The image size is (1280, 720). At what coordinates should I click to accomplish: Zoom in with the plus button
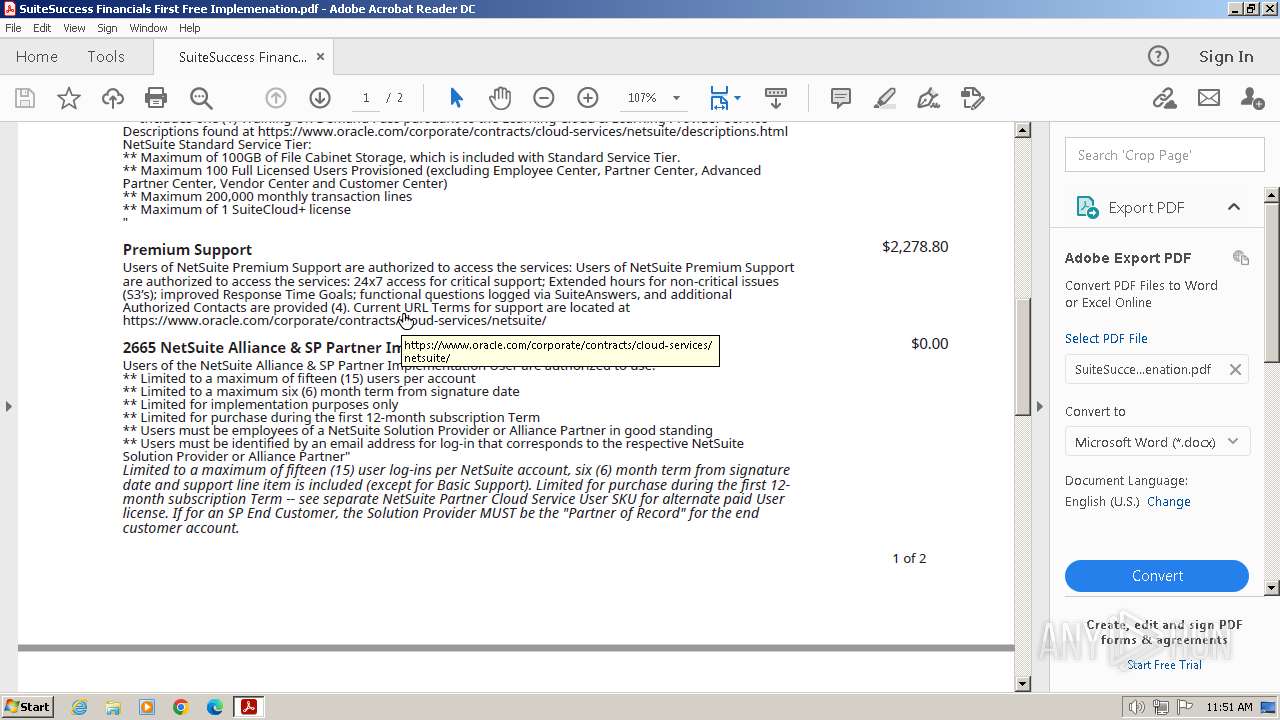pos(588,98)
